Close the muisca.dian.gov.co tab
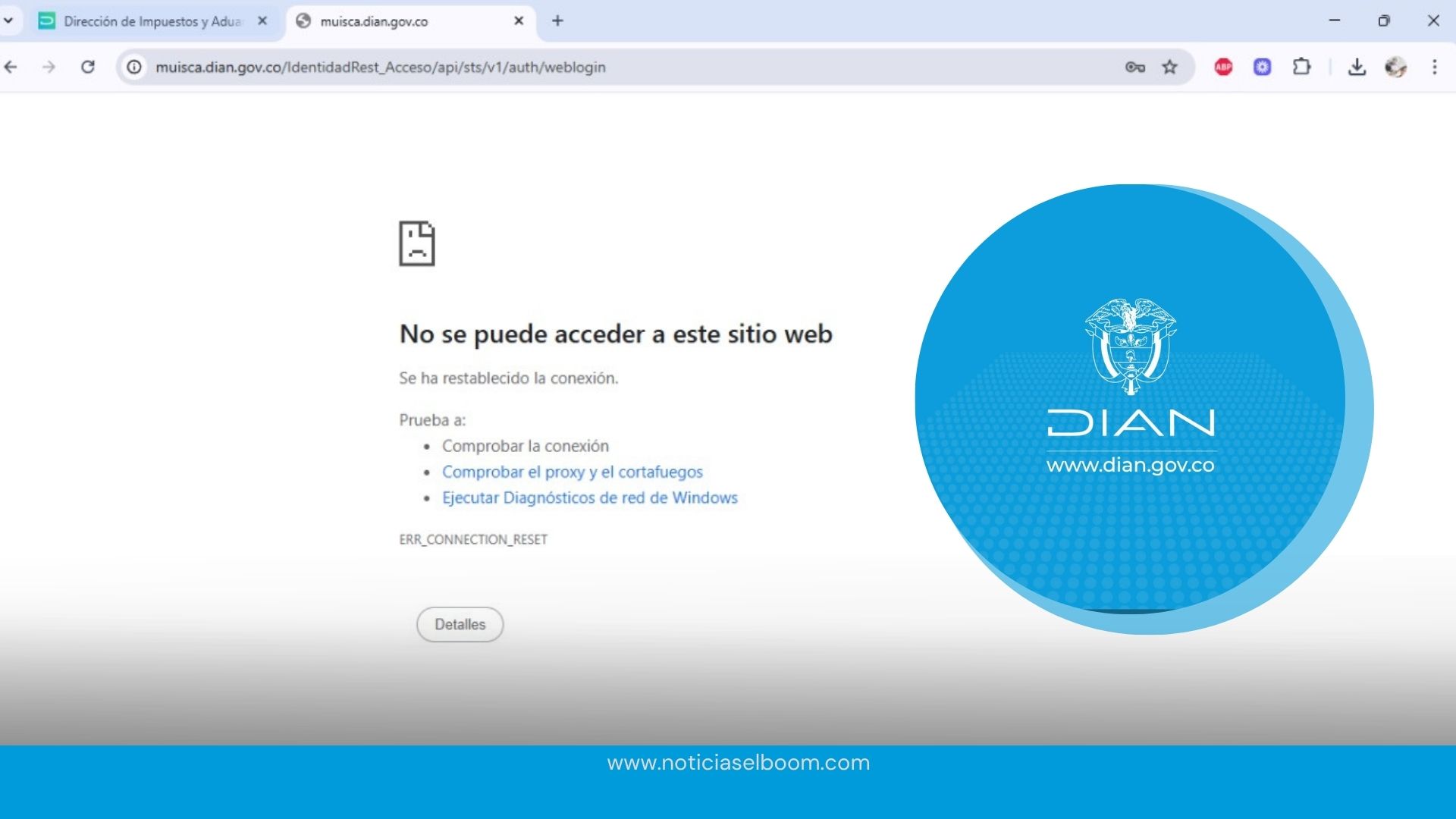Screen dimensions: 1456x819 (519, 21)
